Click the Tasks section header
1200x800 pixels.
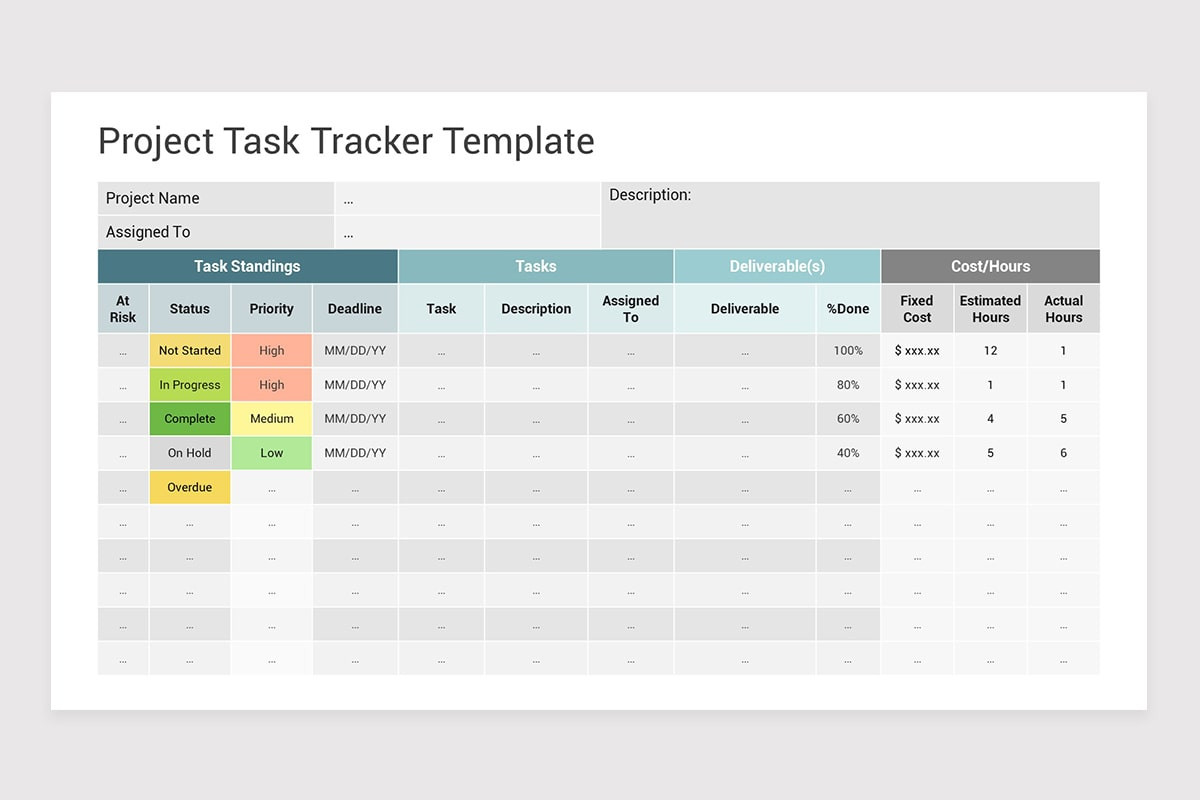(536, 266)
